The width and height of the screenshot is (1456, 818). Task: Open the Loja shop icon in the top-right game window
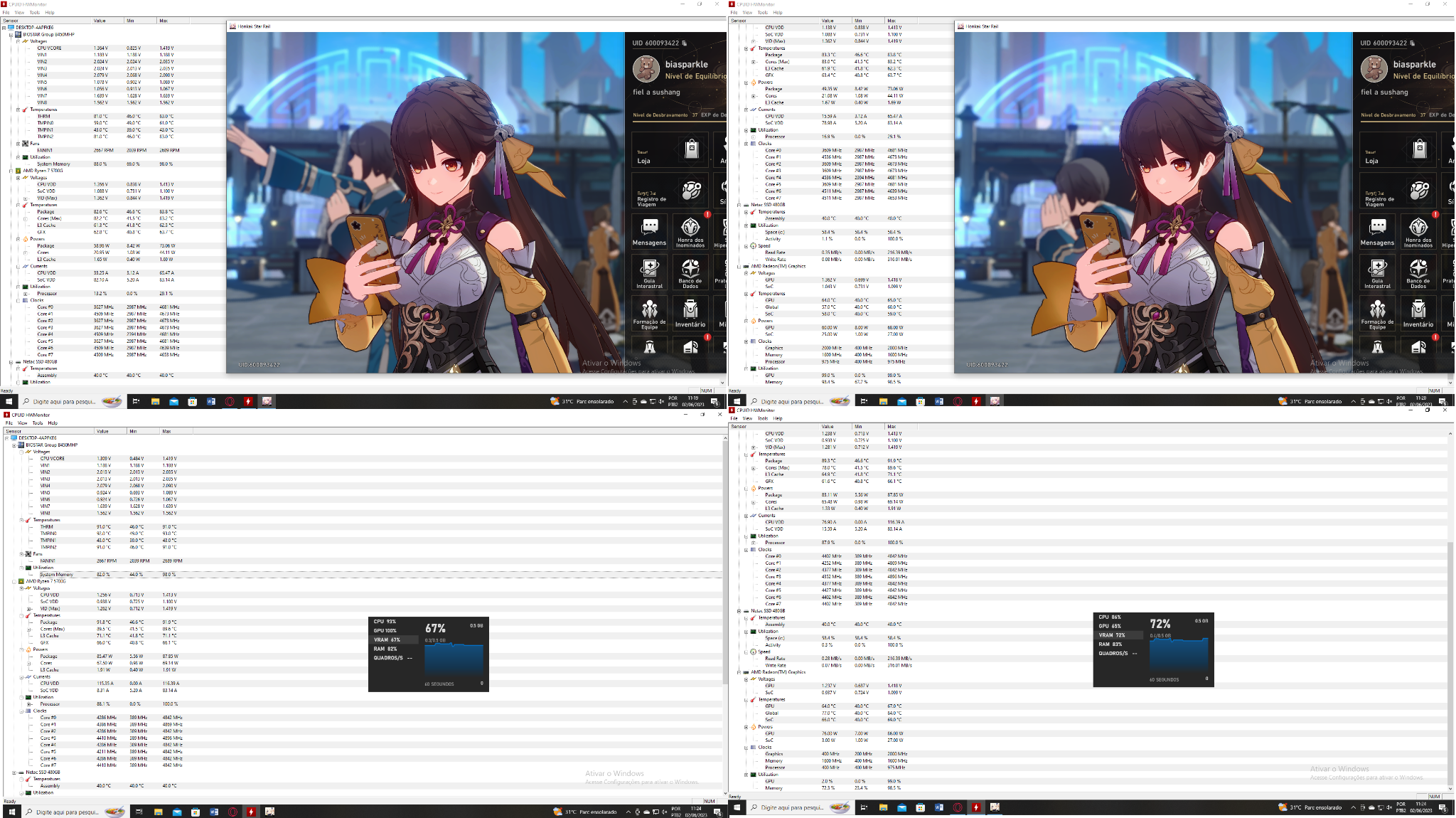point(1419,149)
